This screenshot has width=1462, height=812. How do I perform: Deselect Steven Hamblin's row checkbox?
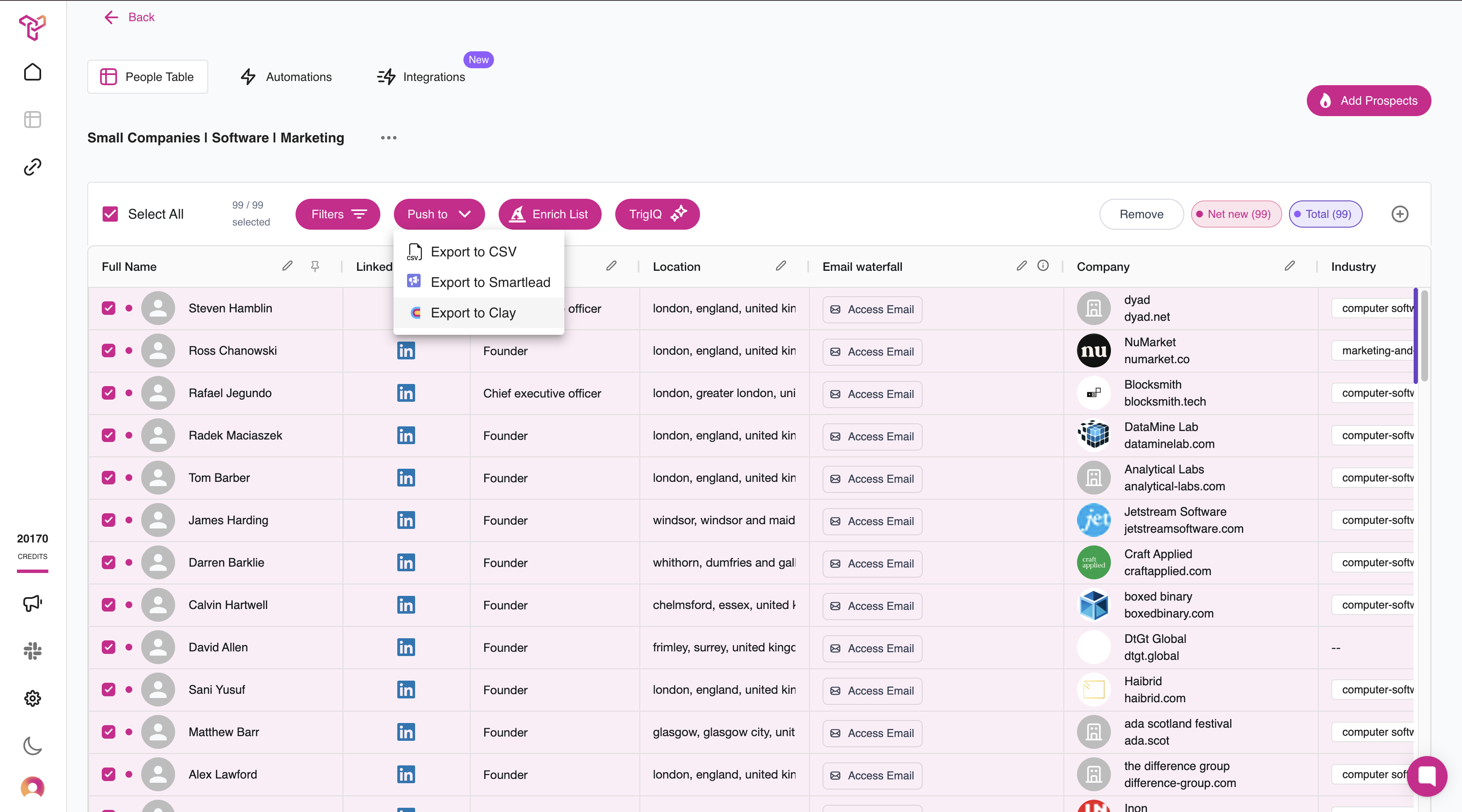(x=109, y=308)
